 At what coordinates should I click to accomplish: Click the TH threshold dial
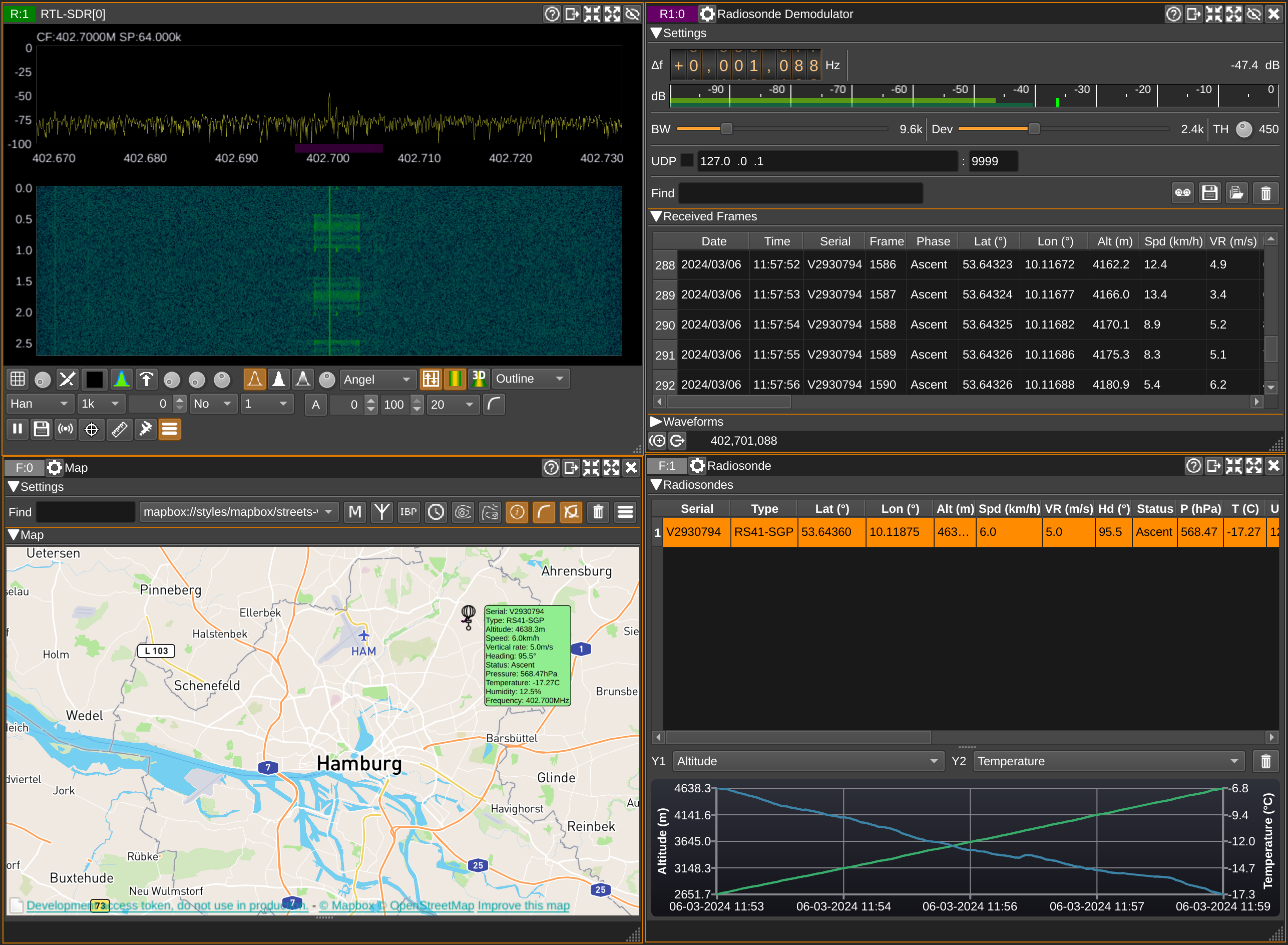click(x=1243, y=129)
